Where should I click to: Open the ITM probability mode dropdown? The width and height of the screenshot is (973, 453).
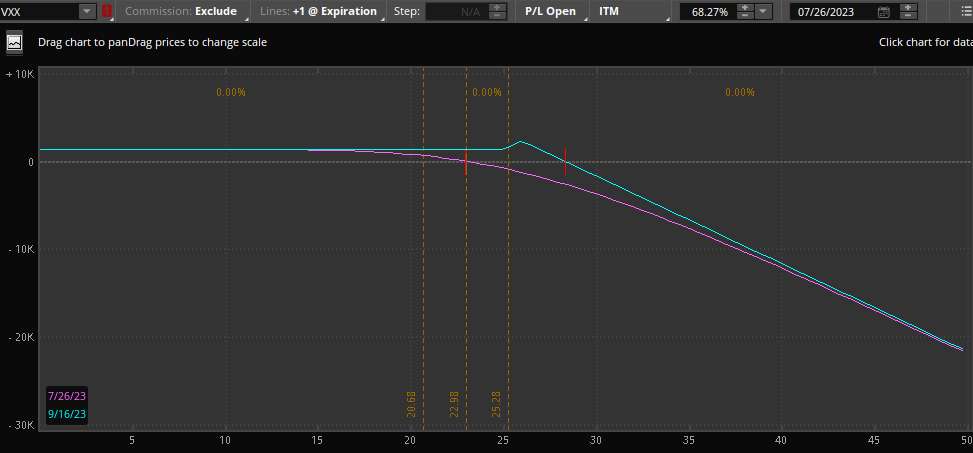631,12
